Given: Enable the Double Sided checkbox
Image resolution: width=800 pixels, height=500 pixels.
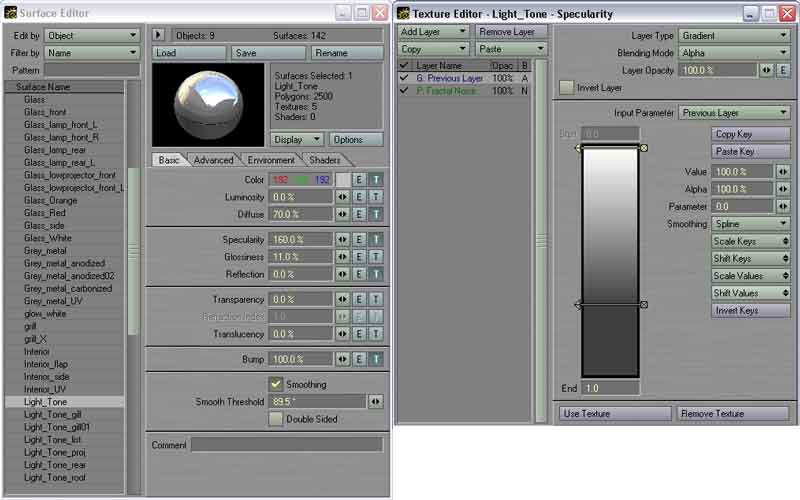Looking at the screenshot, I should [x=276, y=419].
